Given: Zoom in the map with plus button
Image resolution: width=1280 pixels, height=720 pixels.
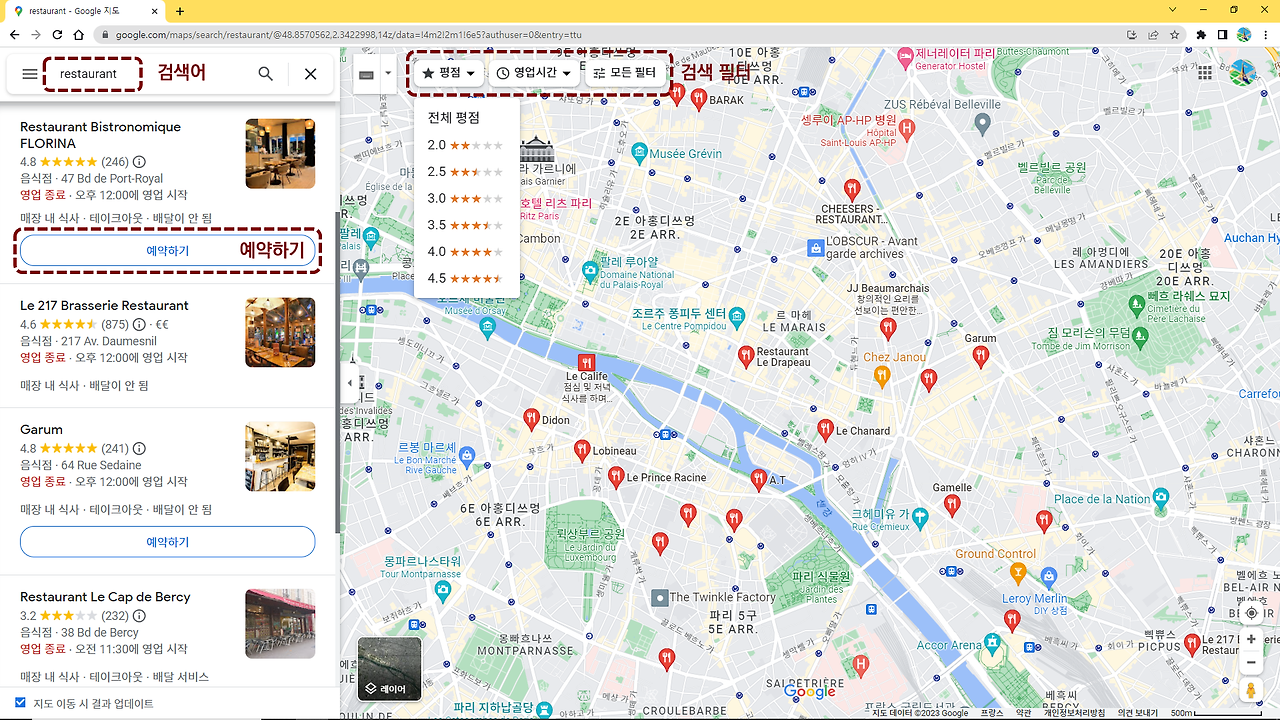Looking at the screenshot, I should click(1251, 639).
